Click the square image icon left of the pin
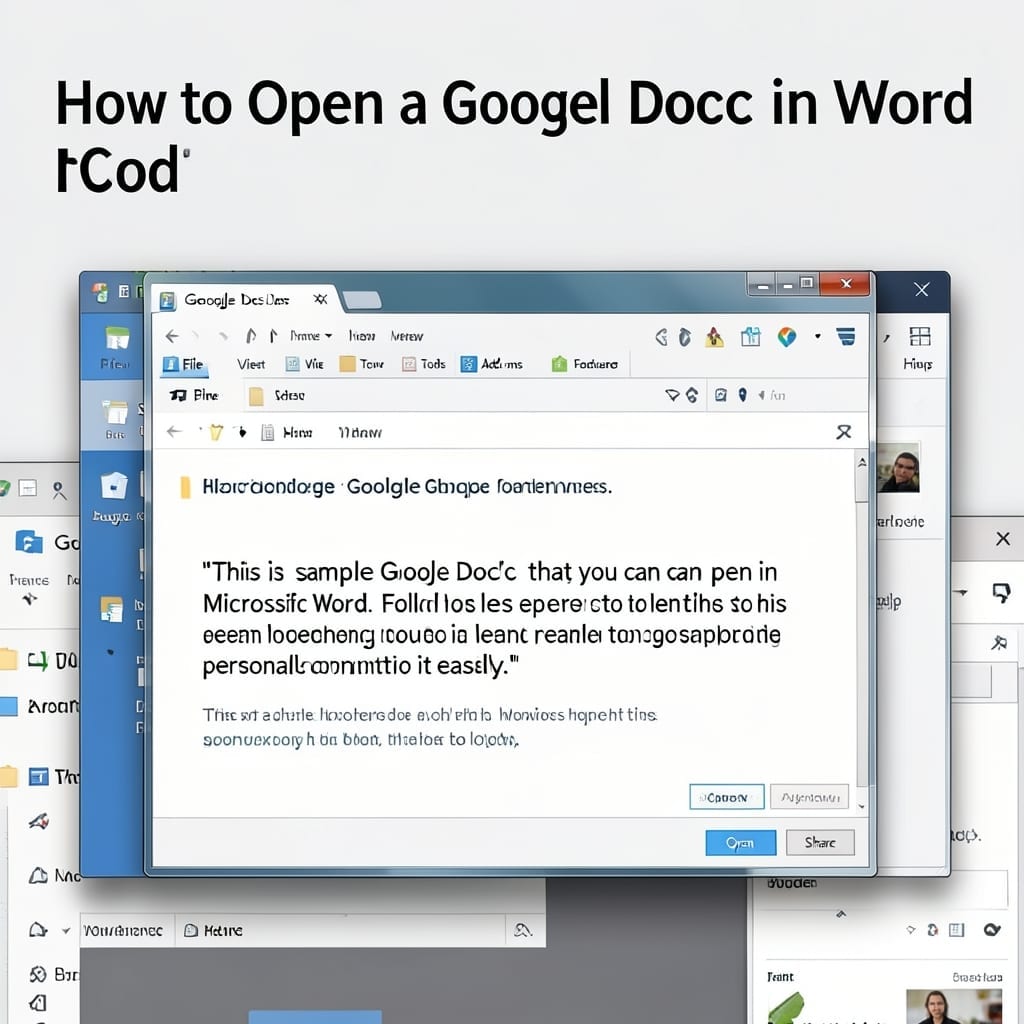1024x1024 pixels. point(720,395)
